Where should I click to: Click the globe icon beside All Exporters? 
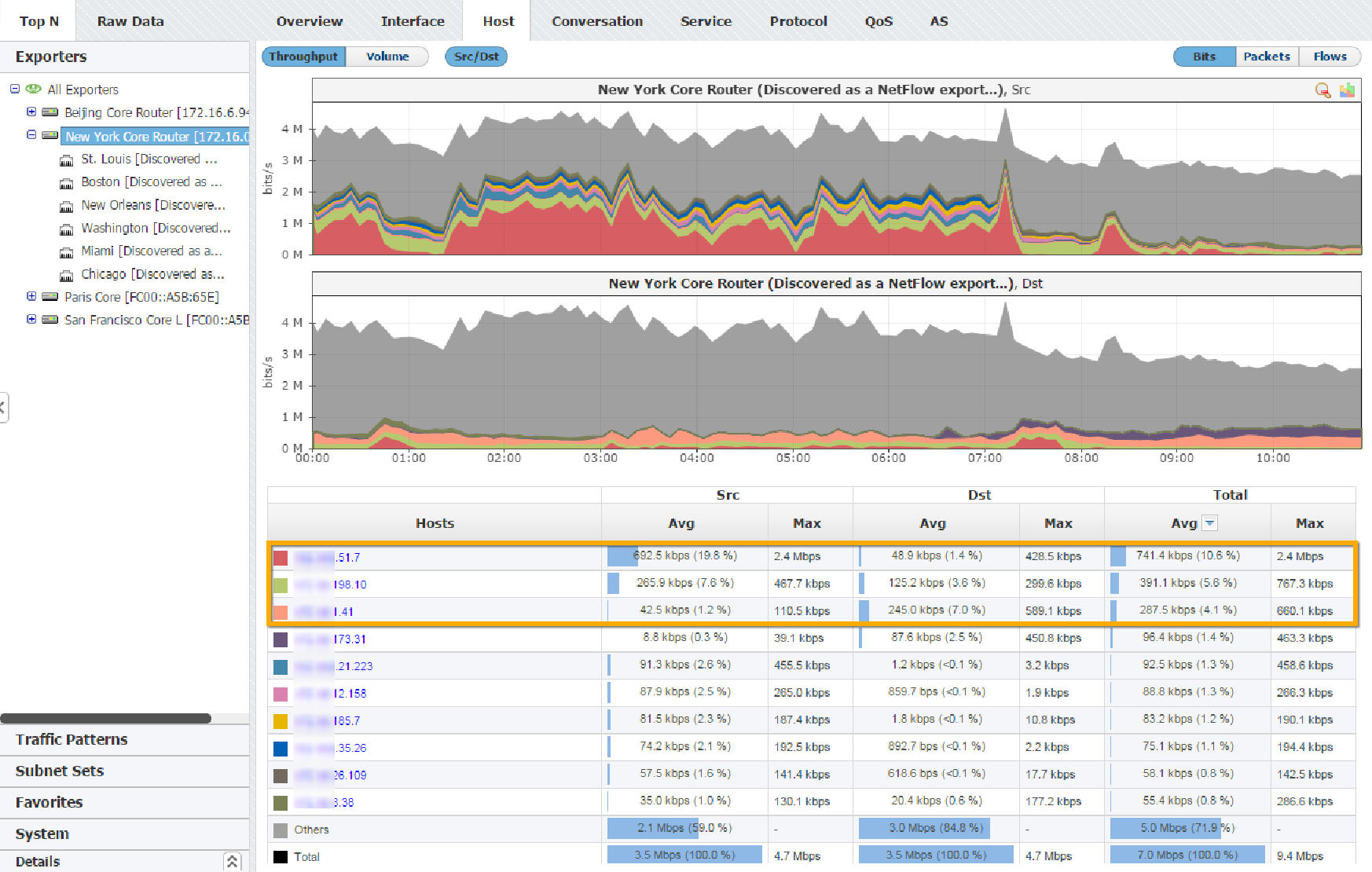click(32, 89)
